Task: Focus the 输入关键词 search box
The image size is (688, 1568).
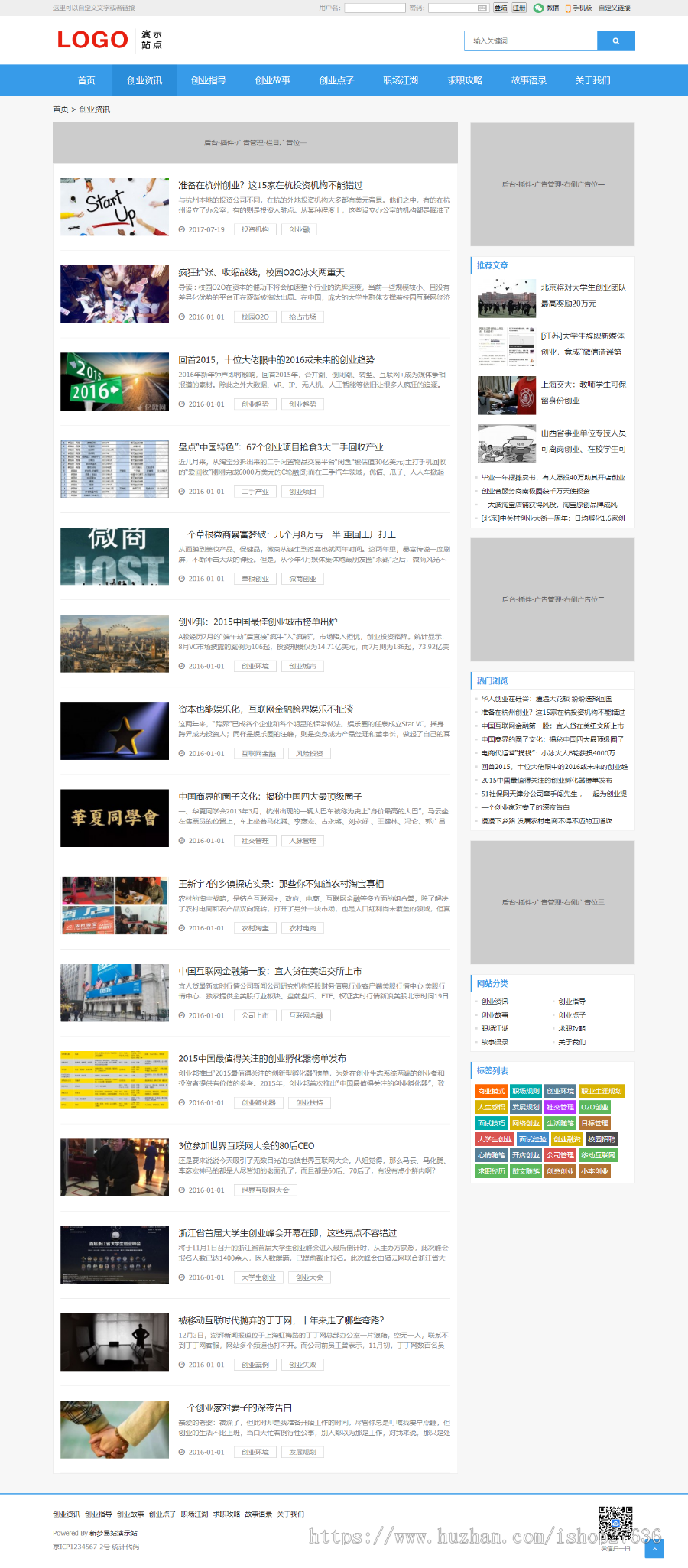Action: tap(531, 41)
